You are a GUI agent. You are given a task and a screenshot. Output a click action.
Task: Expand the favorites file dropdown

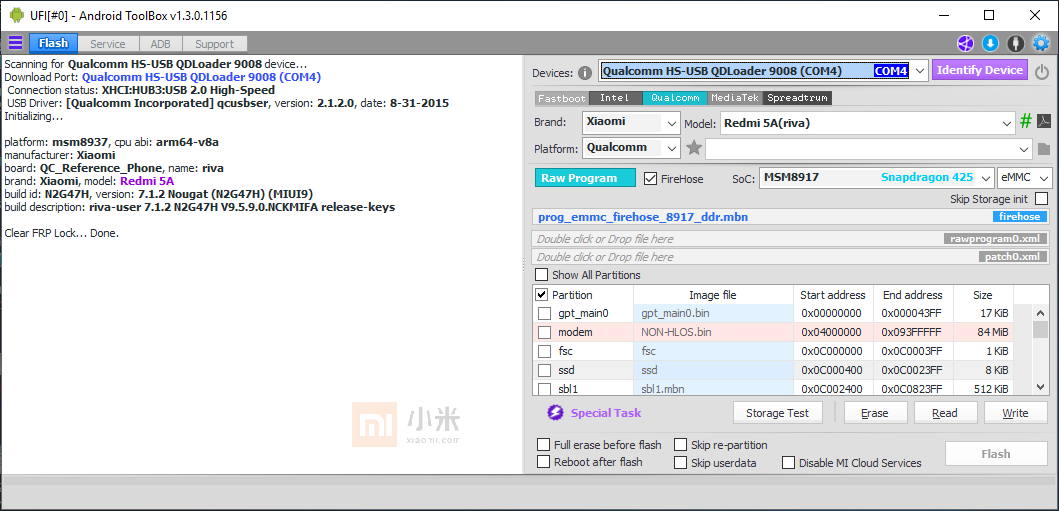tap(1025, 149)
